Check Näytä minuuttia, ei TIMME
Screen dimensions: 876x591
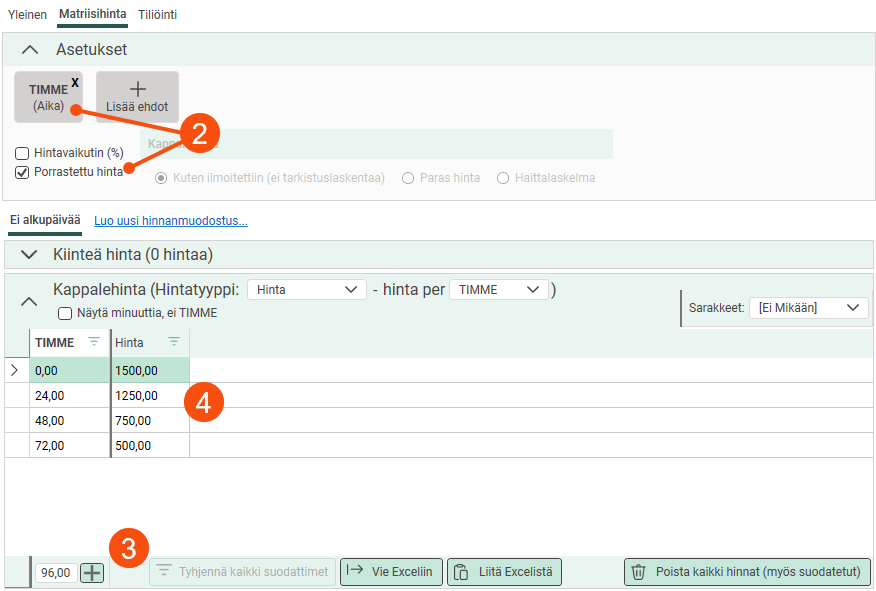65,313
